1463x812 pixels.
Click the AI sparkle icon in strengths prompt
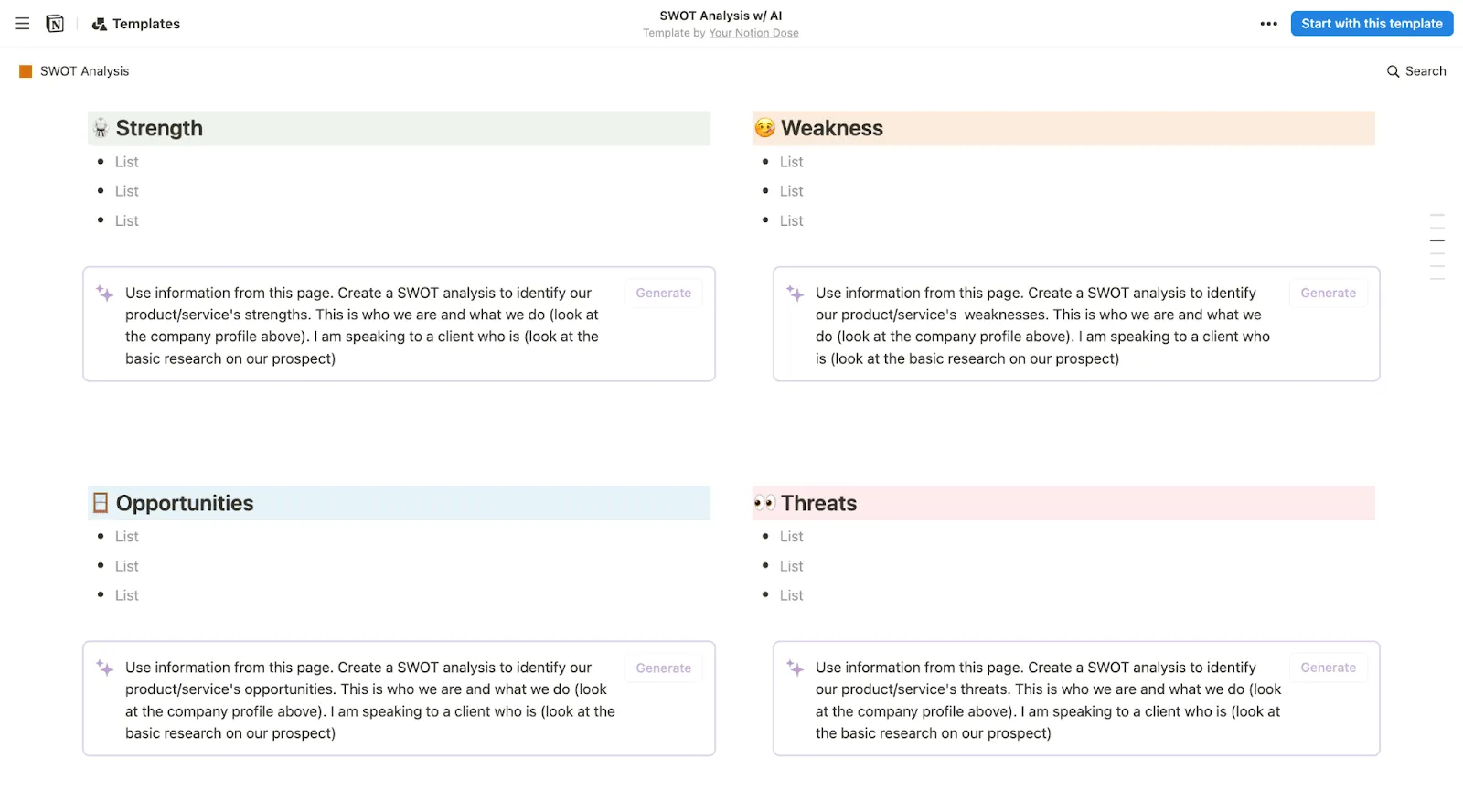[105, 294]
